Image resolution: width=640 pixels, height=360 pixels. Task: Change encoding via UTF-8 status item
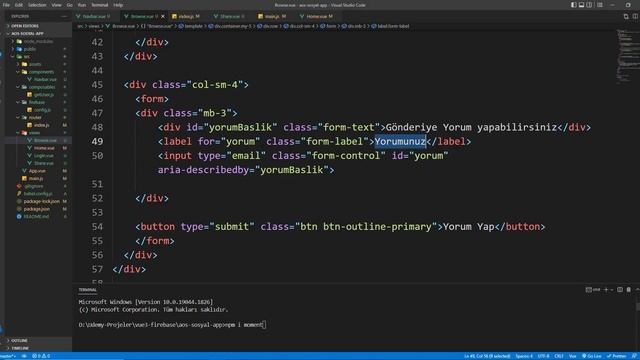tap(543, 356)
